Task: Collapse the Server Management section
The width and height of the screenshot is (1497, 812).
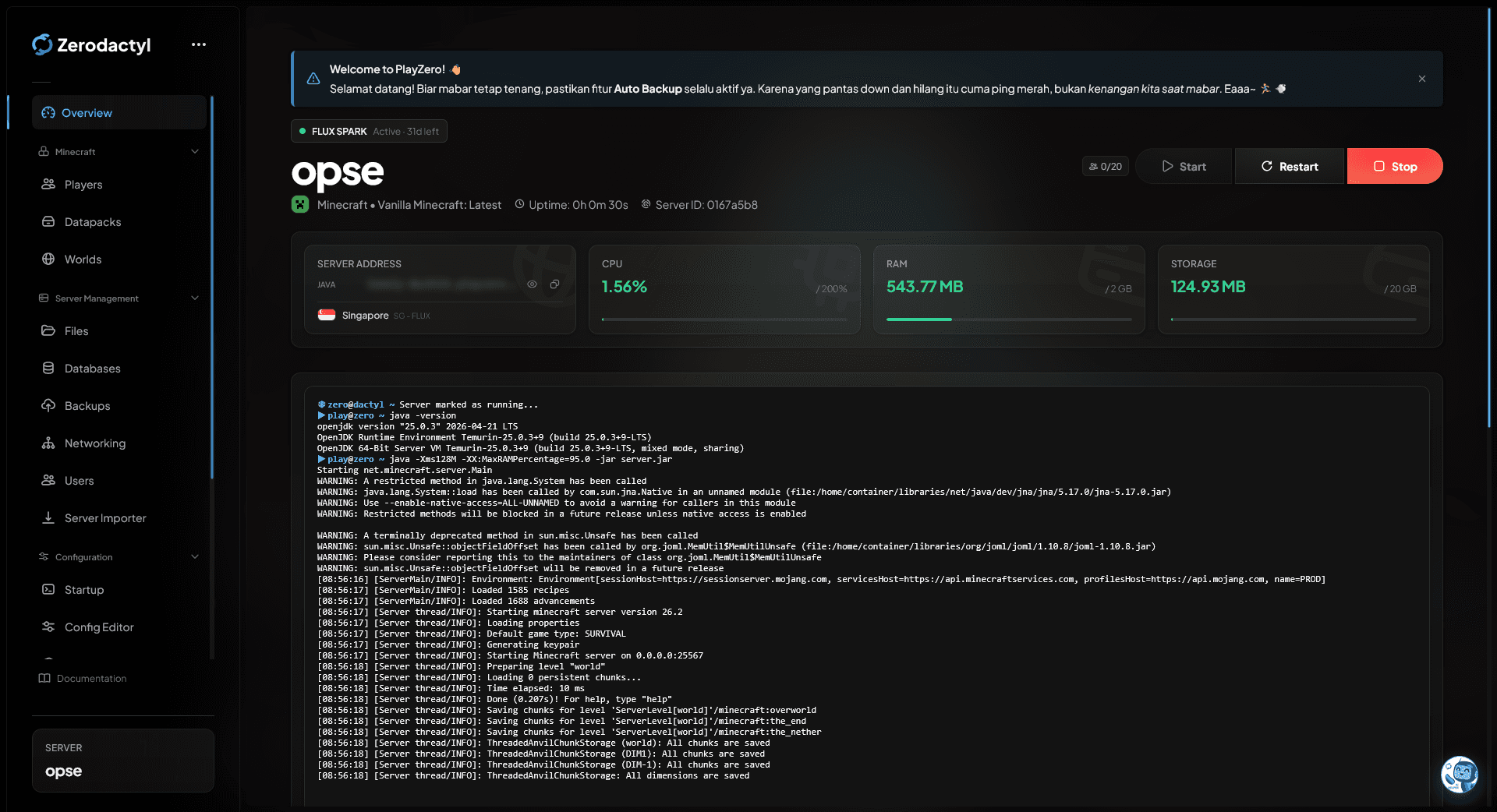Action: [195, 298]
